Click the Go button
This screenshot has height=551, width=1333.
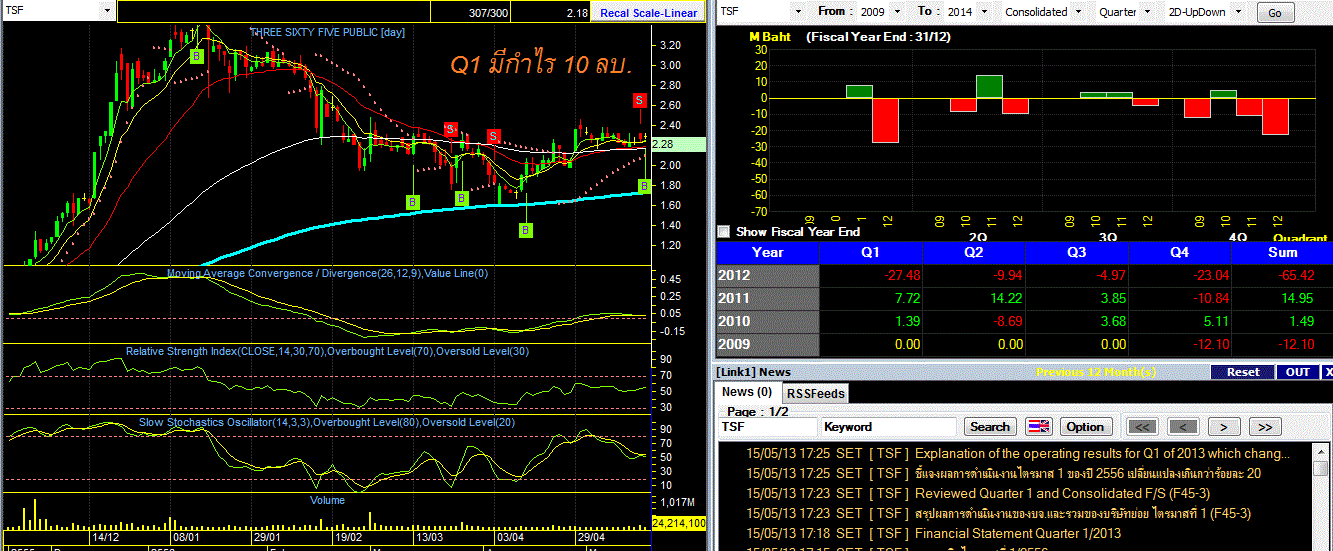[x=1274, y=13]
